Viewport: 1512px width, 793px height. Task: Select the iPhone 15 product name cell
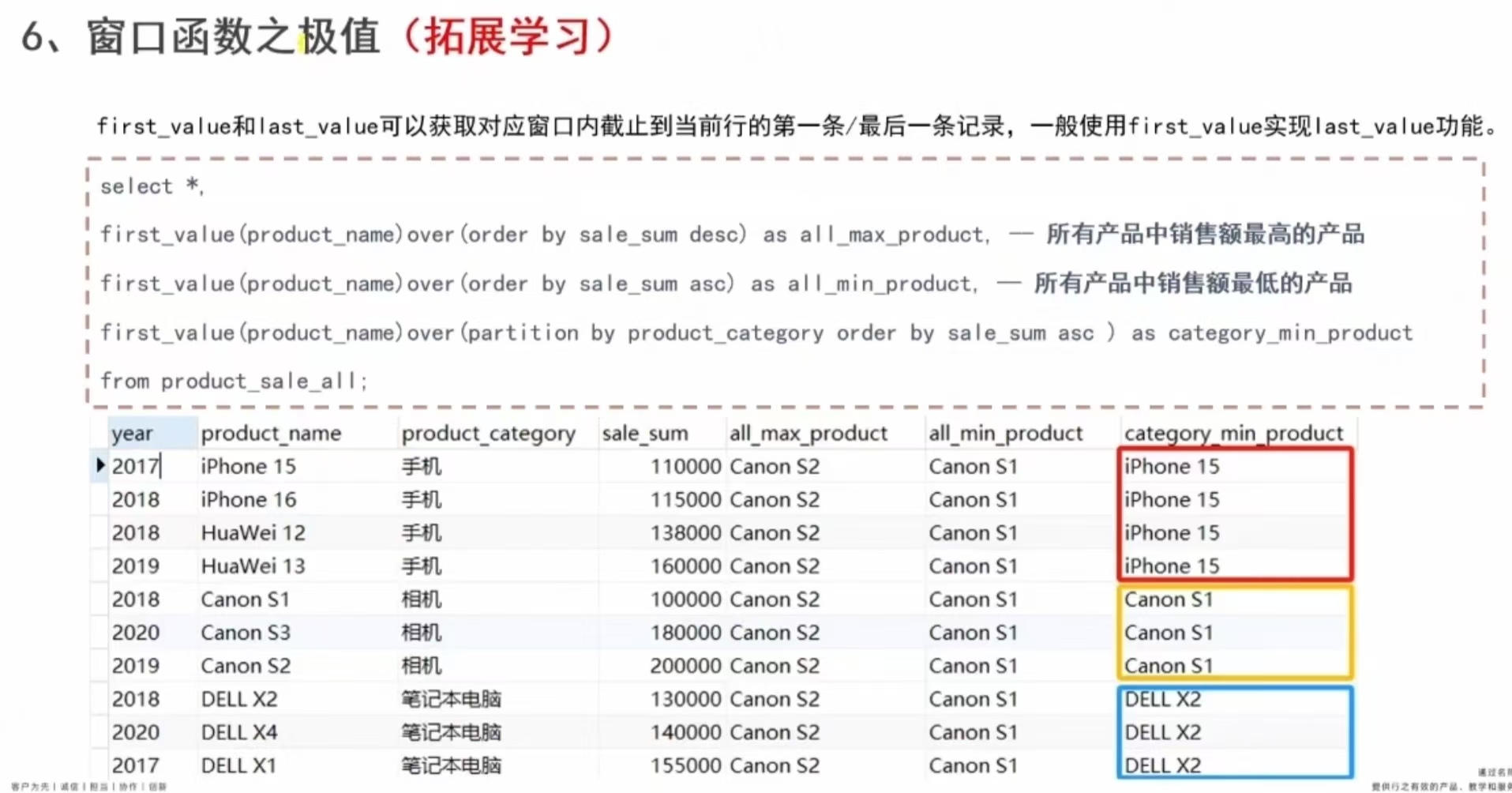pos(248,466)
